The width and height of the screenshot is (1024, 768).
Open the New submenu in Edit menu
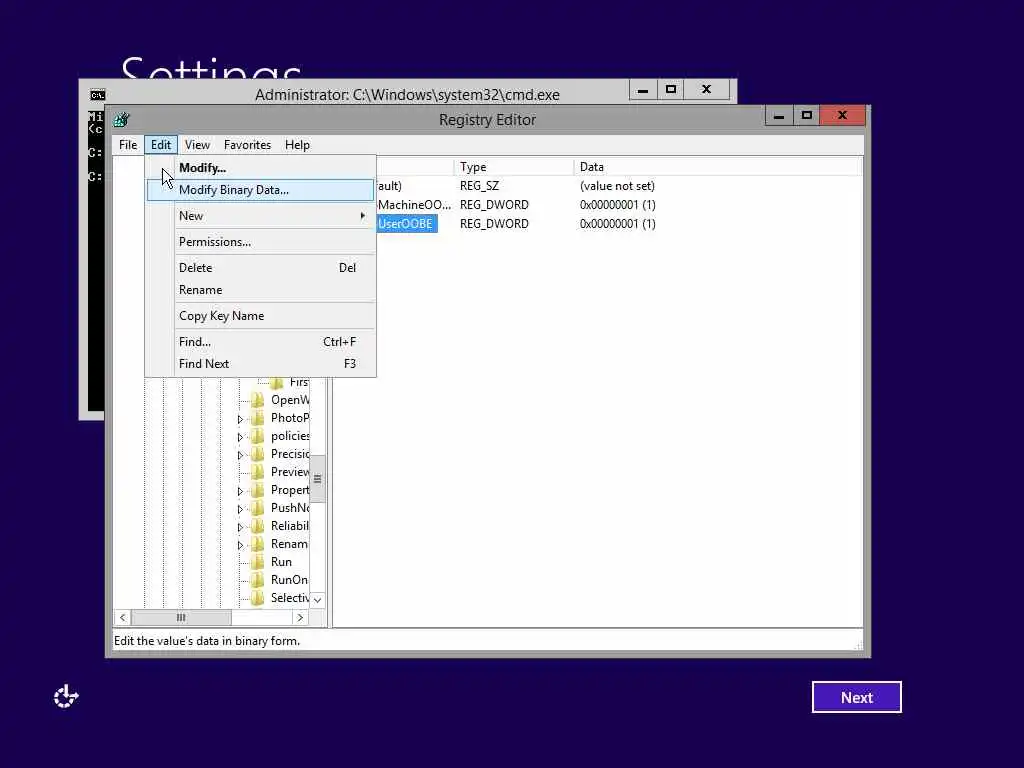tap(261, 216)
